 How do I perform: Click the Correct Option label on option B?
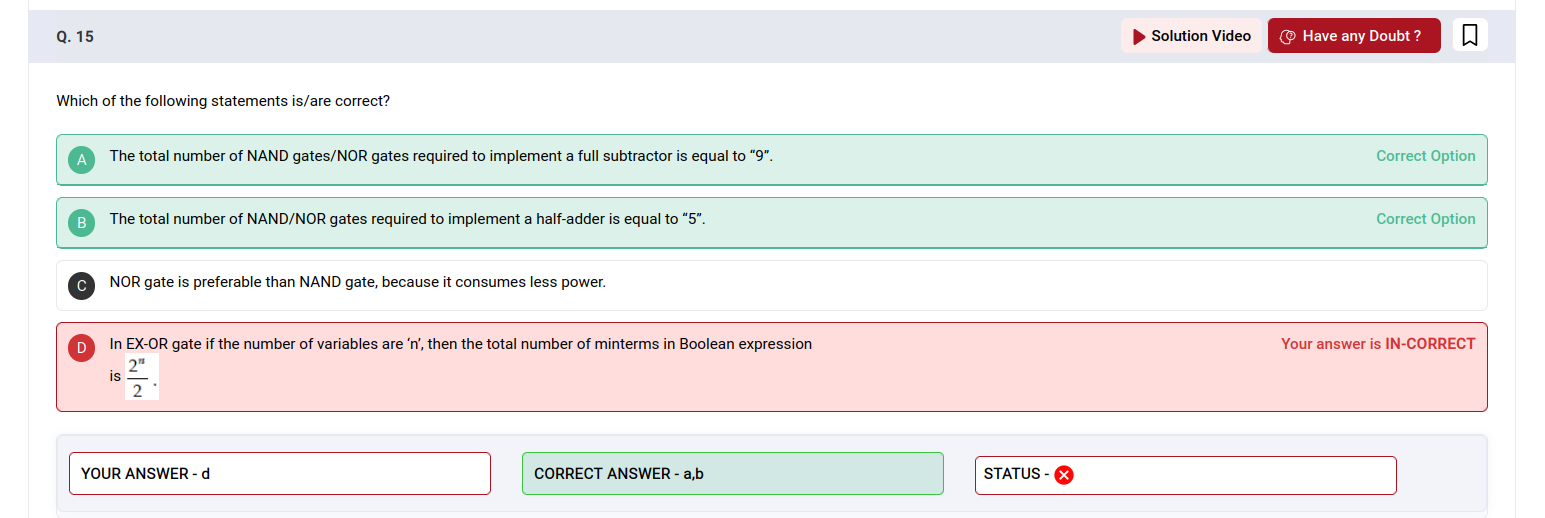click(1425, 219)
